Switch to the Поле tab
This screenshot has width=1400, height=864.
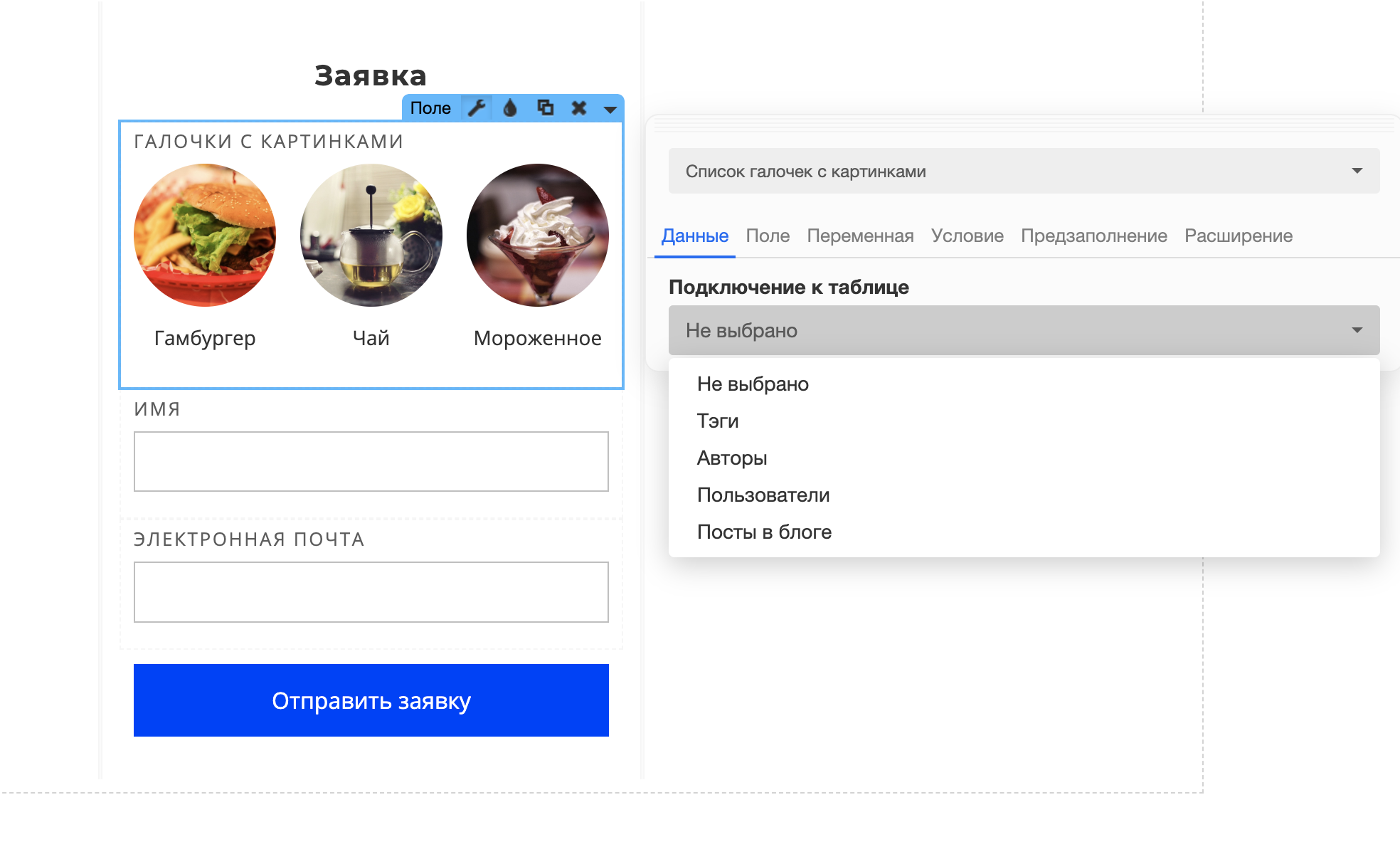pyautogui.click(x=768, y=236)
